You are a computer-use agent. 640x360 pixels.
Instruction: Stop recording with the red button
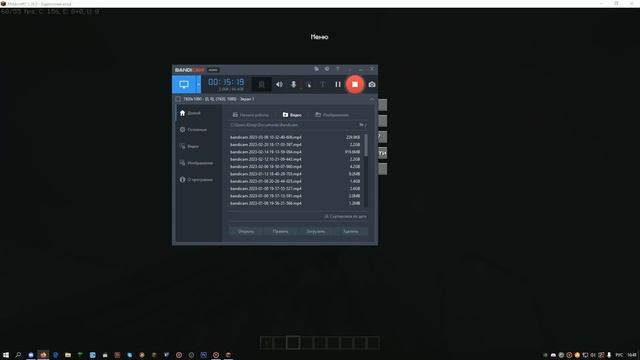click(355, 84)
